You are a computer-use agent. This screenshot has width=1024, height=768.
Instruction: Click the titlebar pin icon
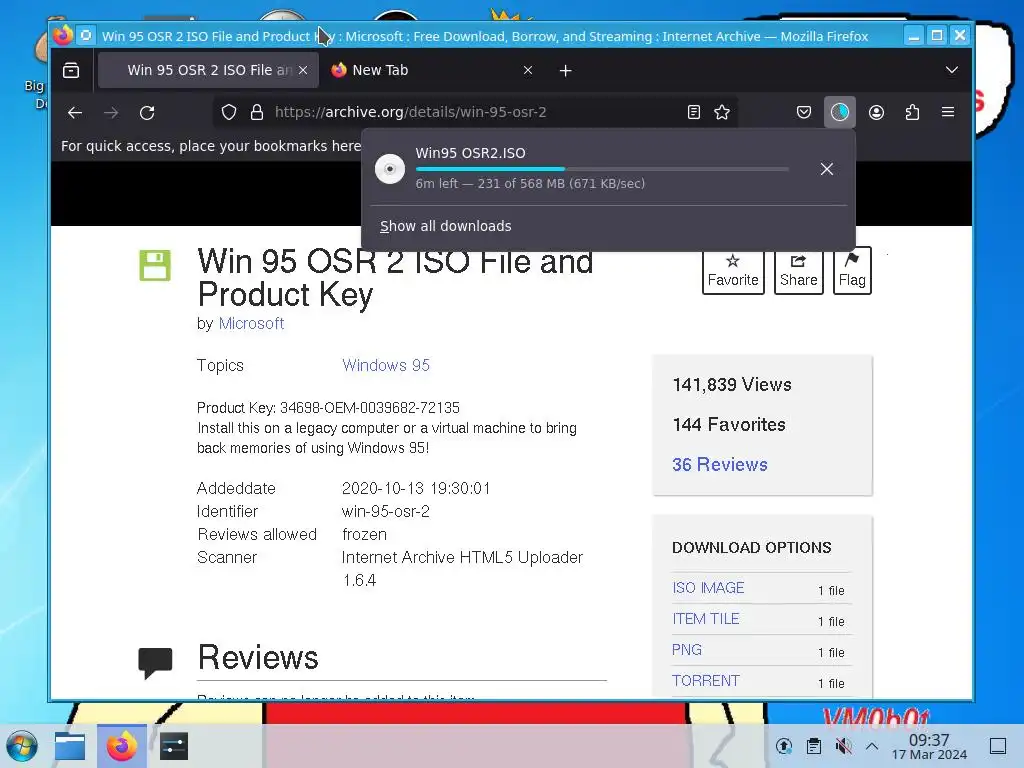click(86, 35)
